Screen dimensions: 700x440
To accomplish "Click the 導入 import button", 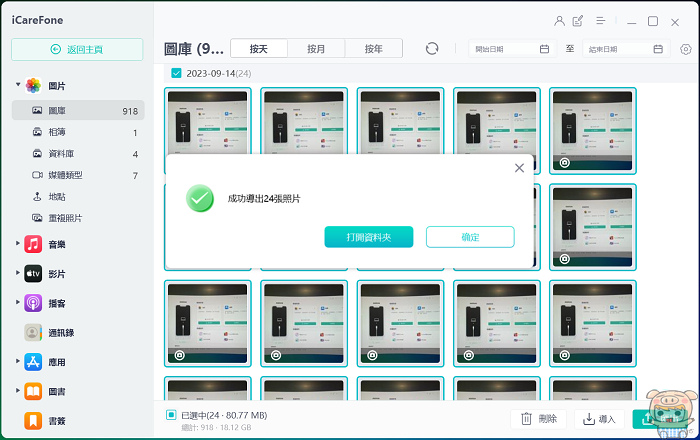I will coord(599,419).
